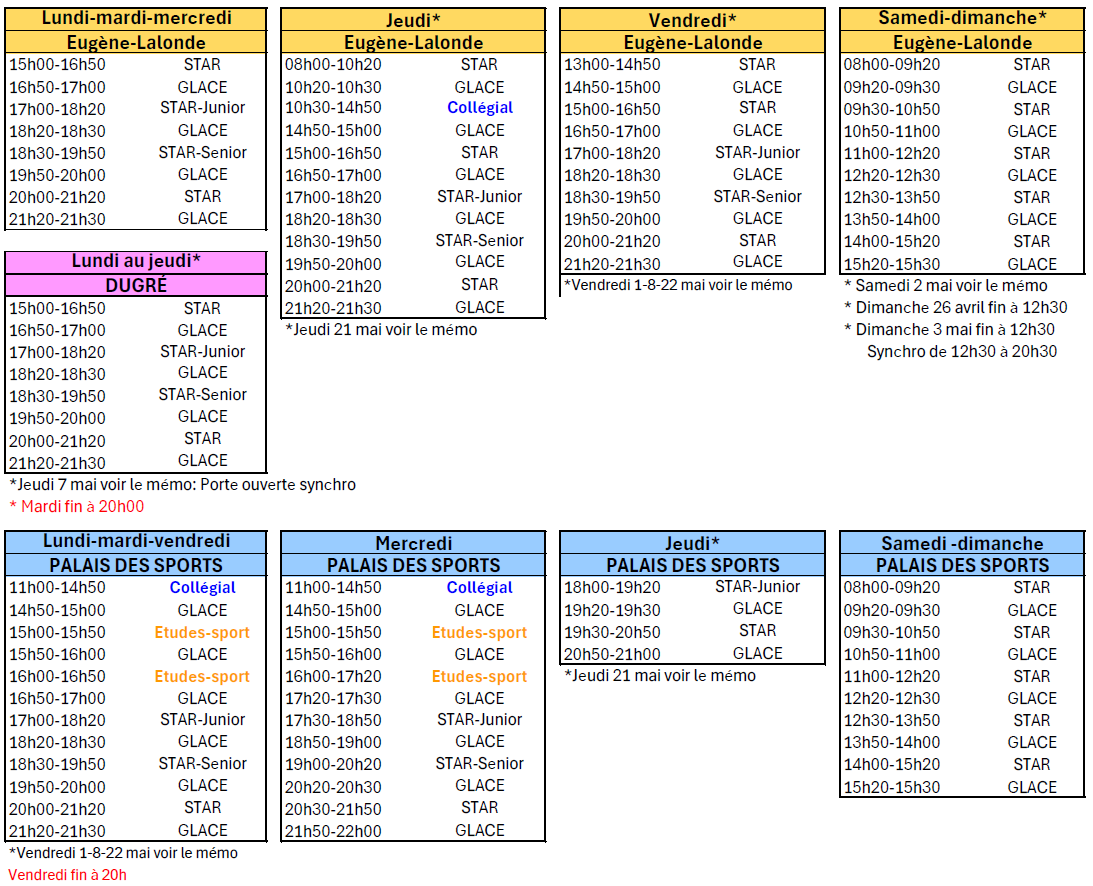Click the Lundi au jeudi* header

pos(136,262)
